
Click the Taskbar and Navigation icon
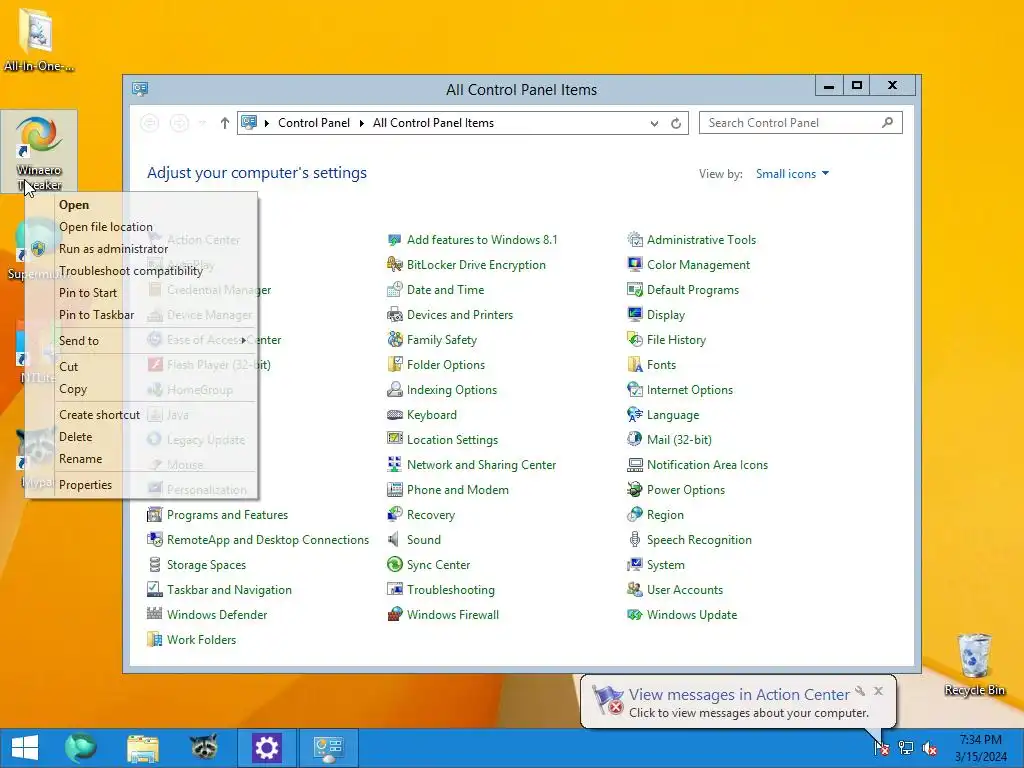pyautogui.click(x=155, y=590)
